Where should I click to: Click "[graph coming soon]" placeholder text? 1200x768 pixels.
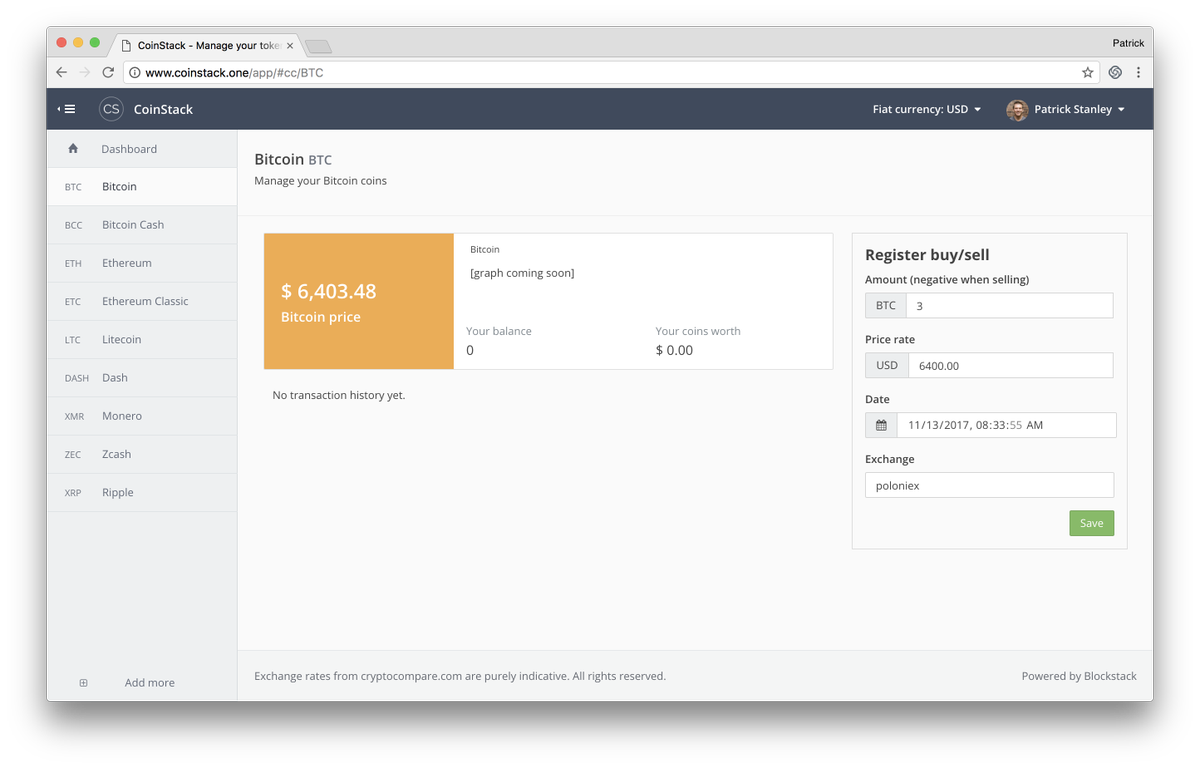click(522, 273)
